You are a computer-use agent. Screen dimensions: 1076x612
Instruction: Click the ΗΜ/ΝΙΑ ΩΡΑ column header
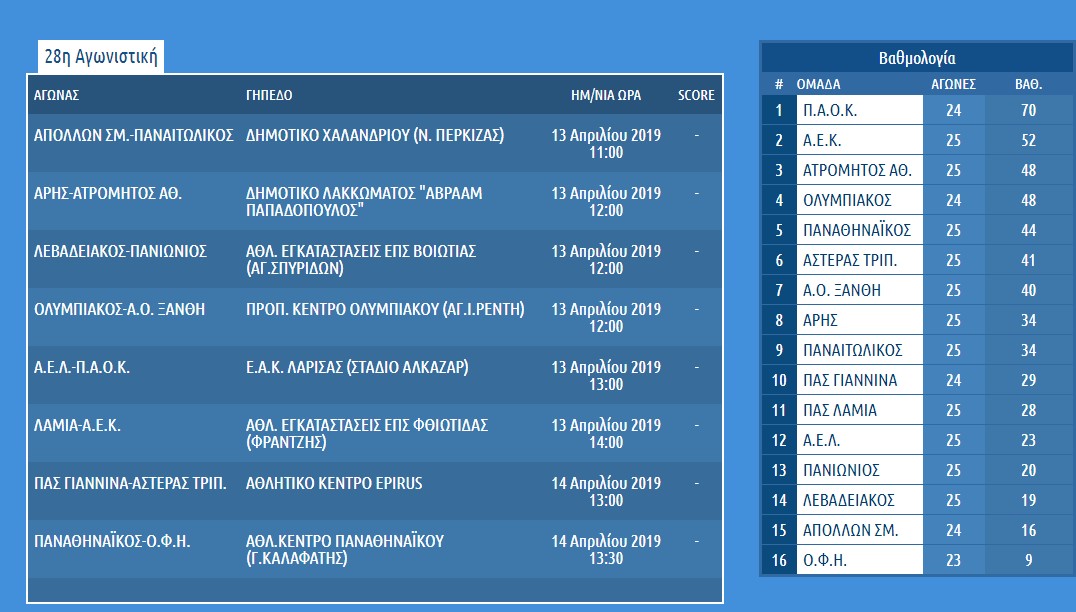point(606,95)
